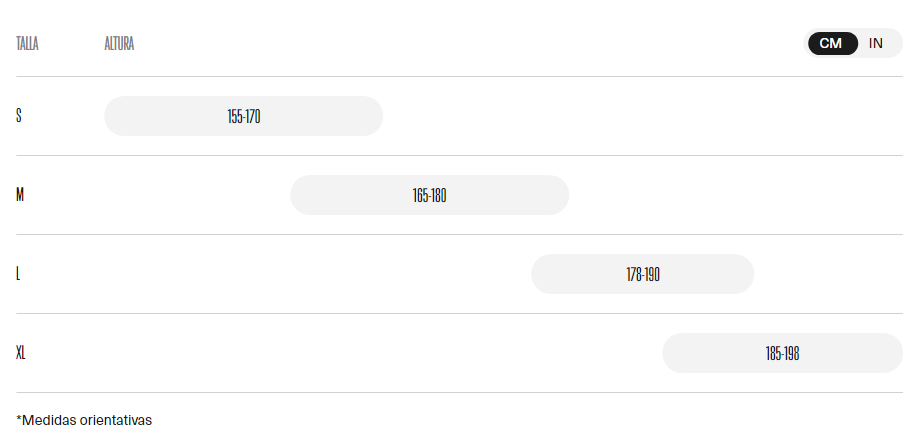Screen dimensions: 920x443
Task: Click the ALTURA column header
Action: [x=119, y=44]
